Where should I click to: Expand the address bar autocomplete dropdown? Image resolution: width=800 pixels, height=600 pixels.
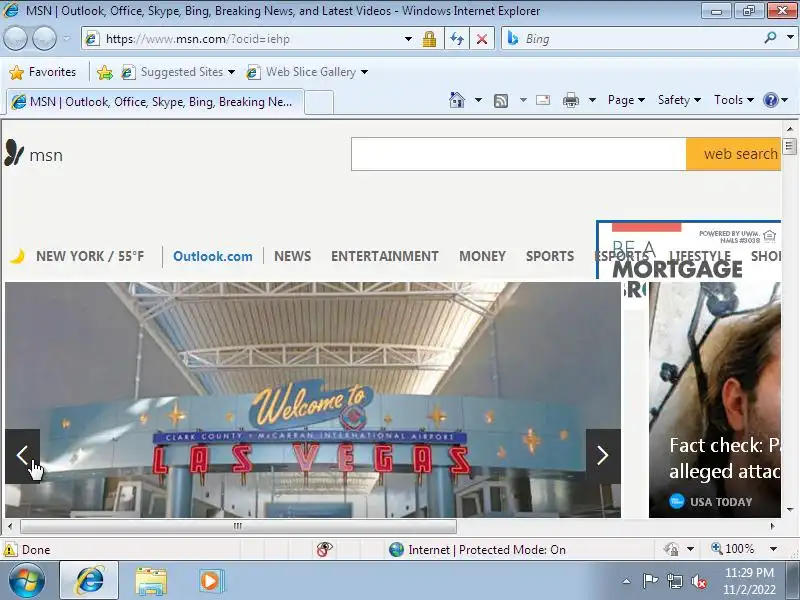[408, 39]
